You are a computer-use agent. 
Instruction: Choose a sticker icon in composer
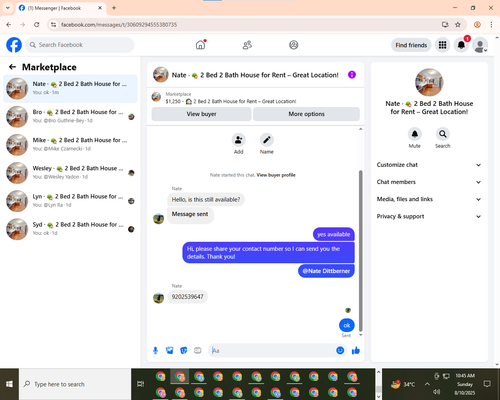point(184,350)
